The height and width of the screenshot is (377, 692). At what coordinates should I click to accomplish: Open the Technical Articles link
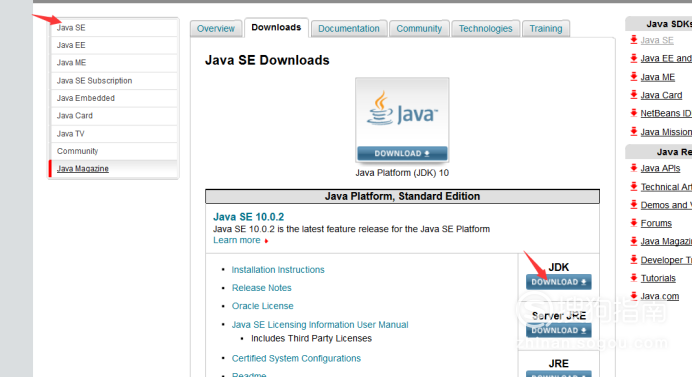666,187
